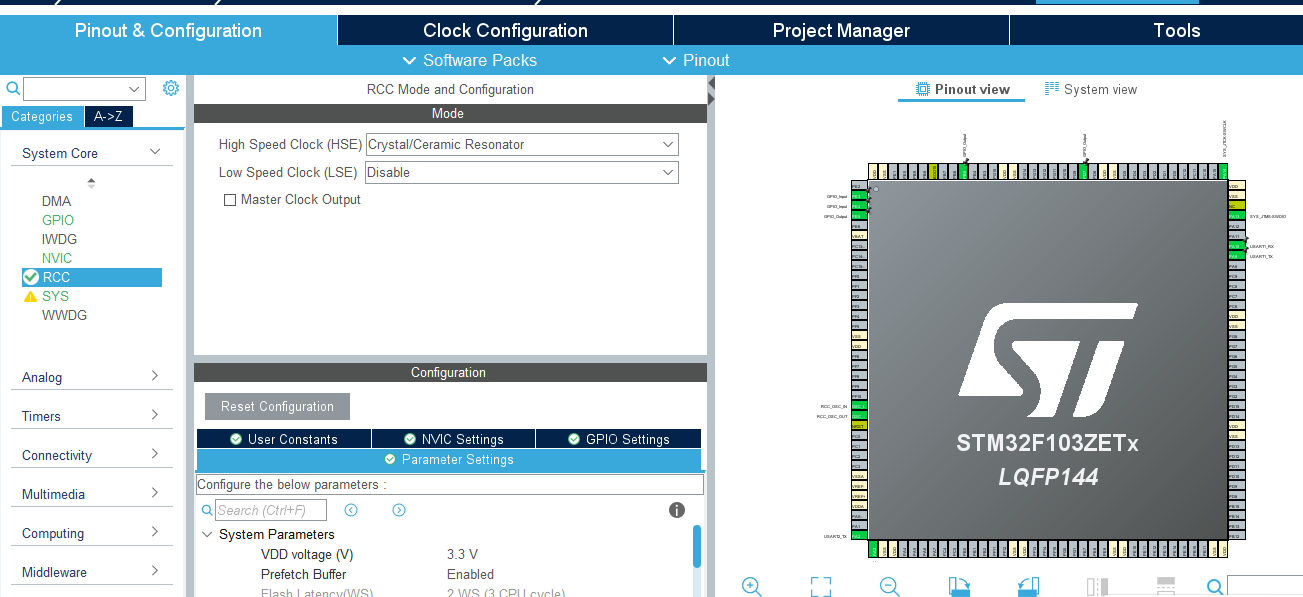Click the Prefetch Buffer Enabled value
Viewport: 1303px width, 597px height.
[x=470, y=574]
